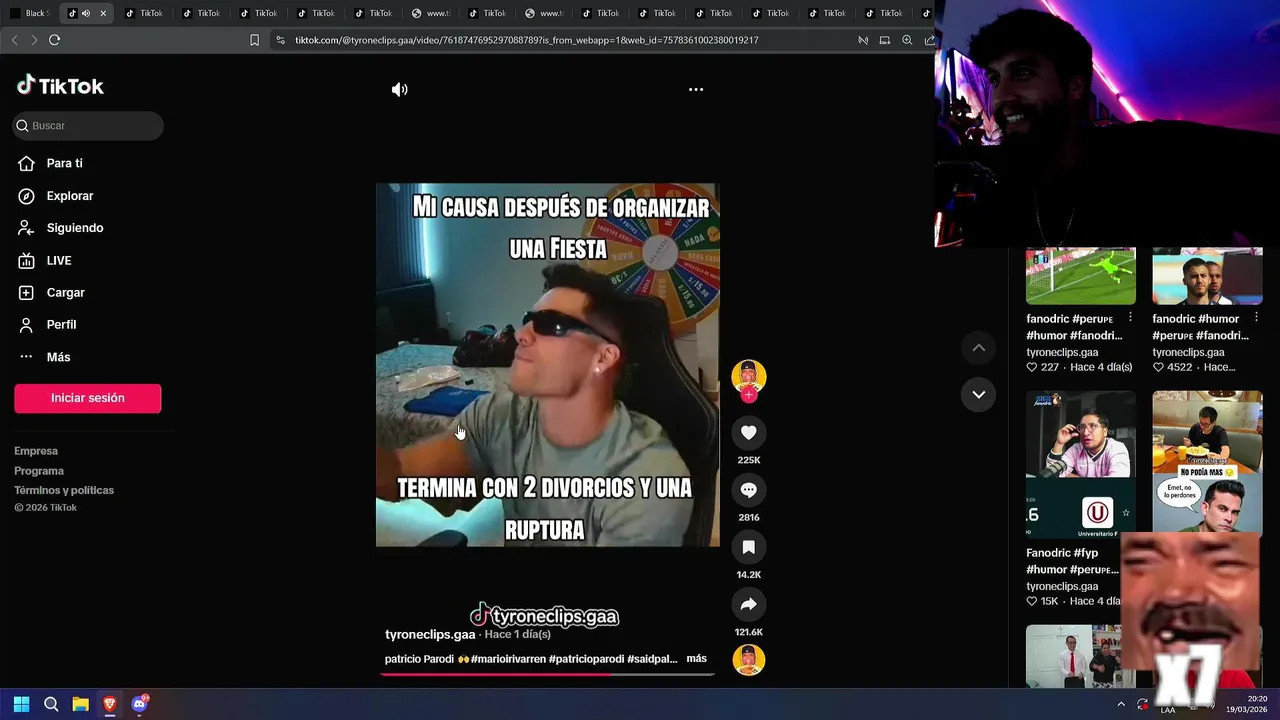Open Windows Start menu
This screenshot has height=720, width=1280.
[21, 704]
